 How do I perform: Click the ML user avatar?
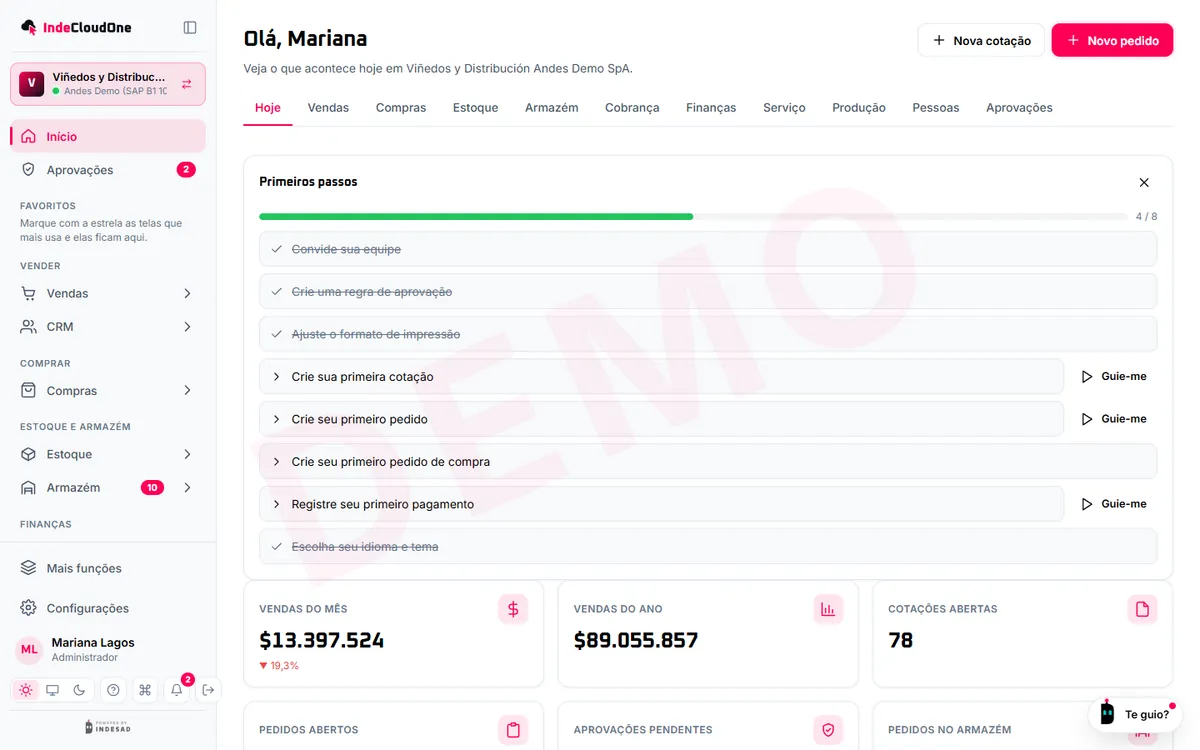click(29, 650)
